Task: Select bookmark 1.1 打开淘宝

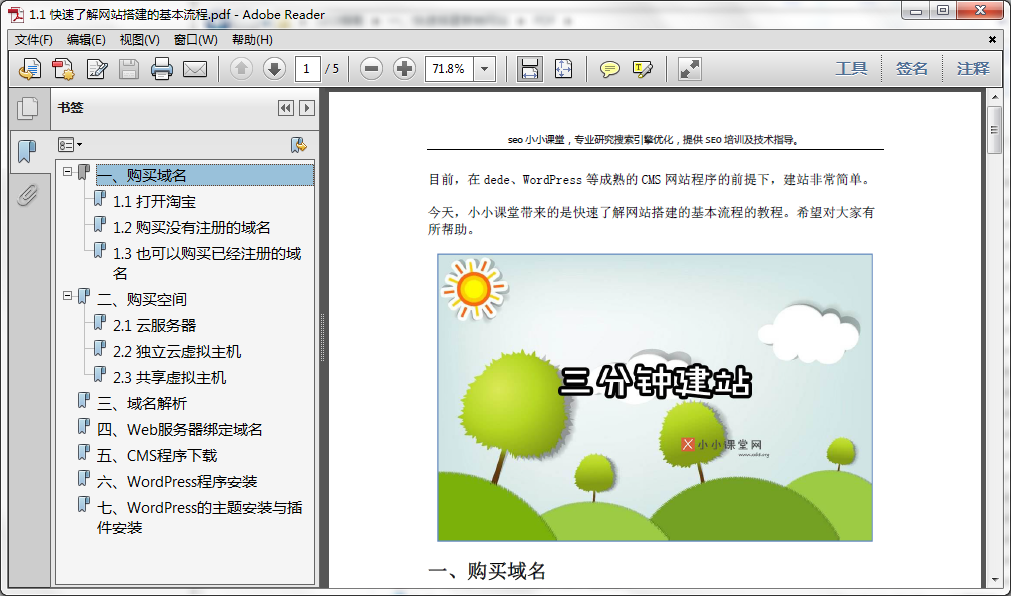Action: 154,201
